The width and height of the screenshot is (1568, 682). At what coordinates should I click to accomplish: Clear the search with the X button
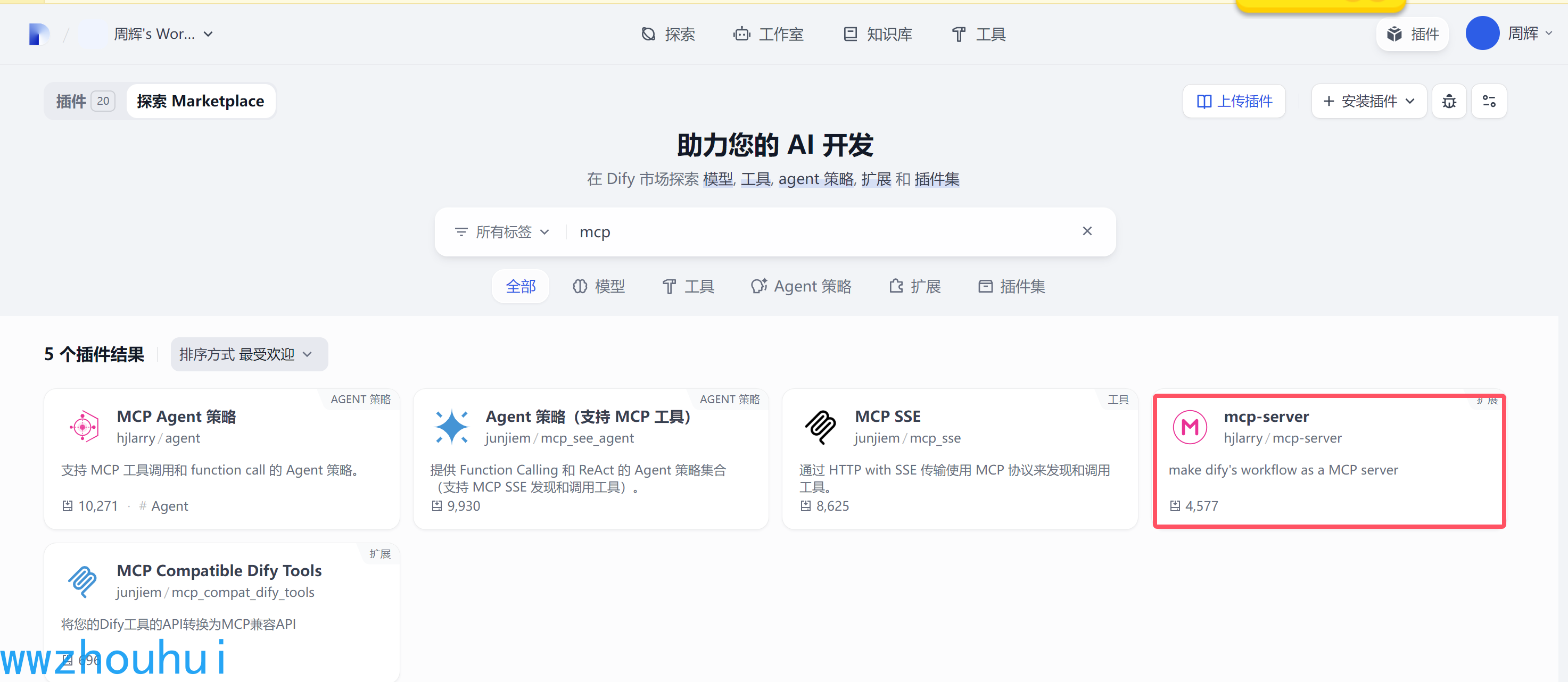click(1087, 231)
